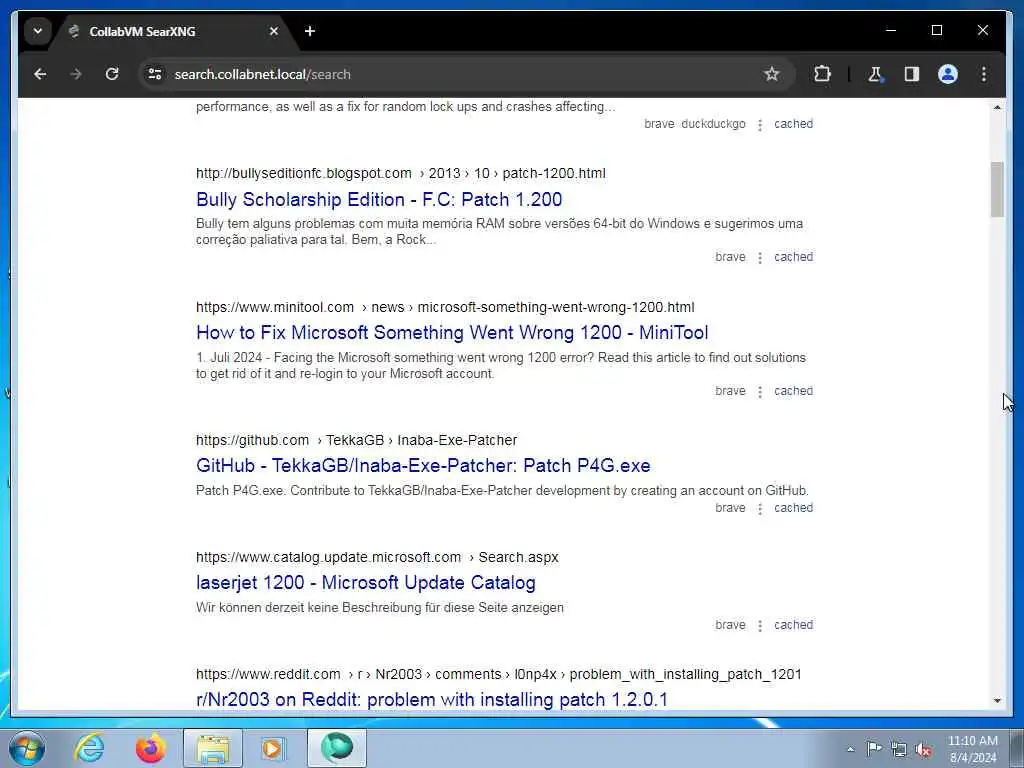Image resolution: width=1024 pixels, height=768 pixels.
Task: Open Bully Scholarship Edition Patch 1.200 result
Action: tap(379, 199)
